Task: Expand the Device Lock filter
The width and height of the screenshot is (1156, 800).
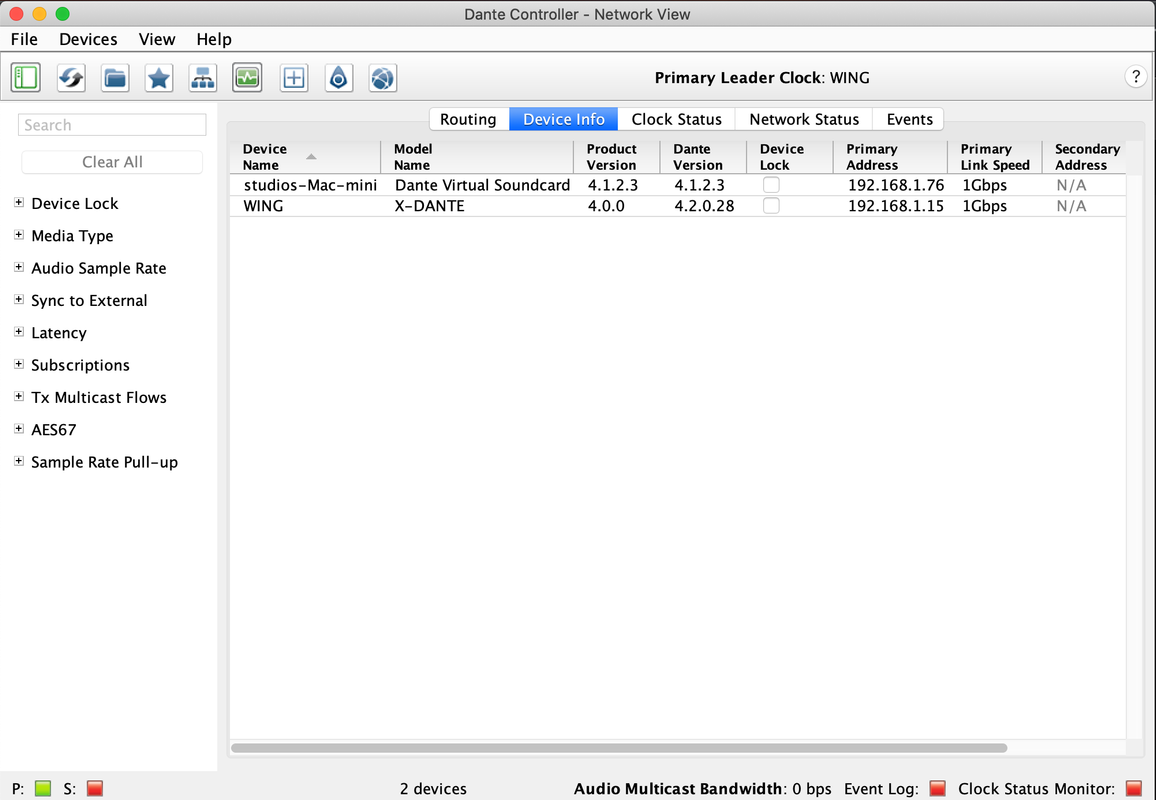Action: [19, 203]
